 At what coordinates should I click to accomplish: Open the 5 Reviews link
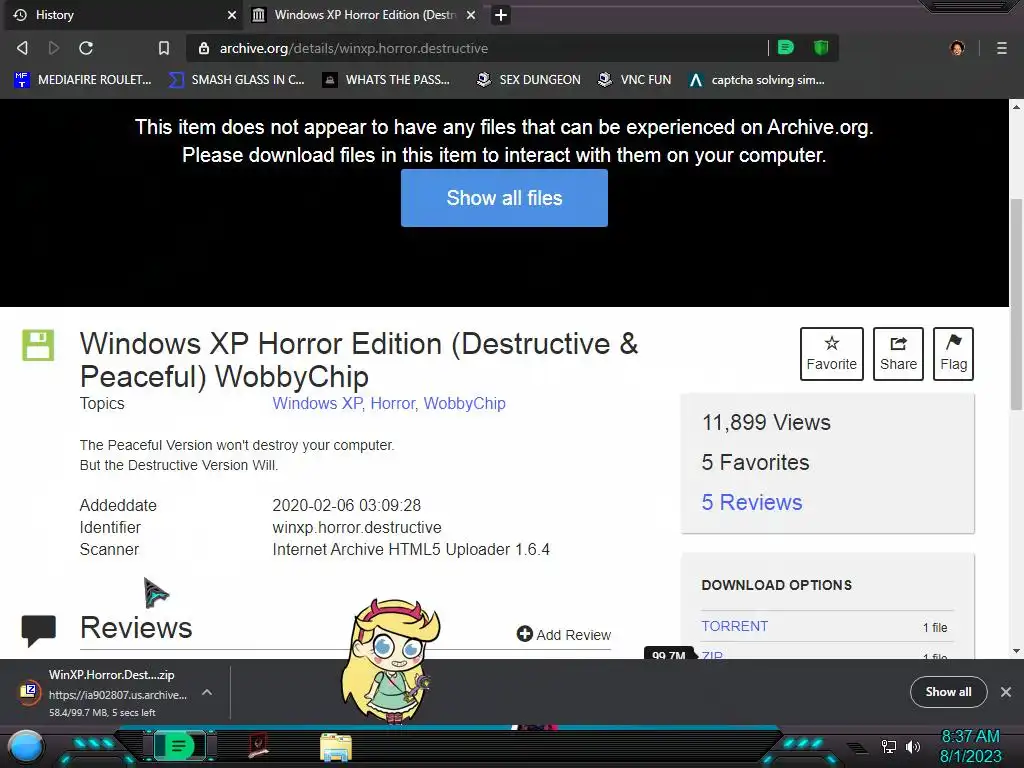[752, 502]
